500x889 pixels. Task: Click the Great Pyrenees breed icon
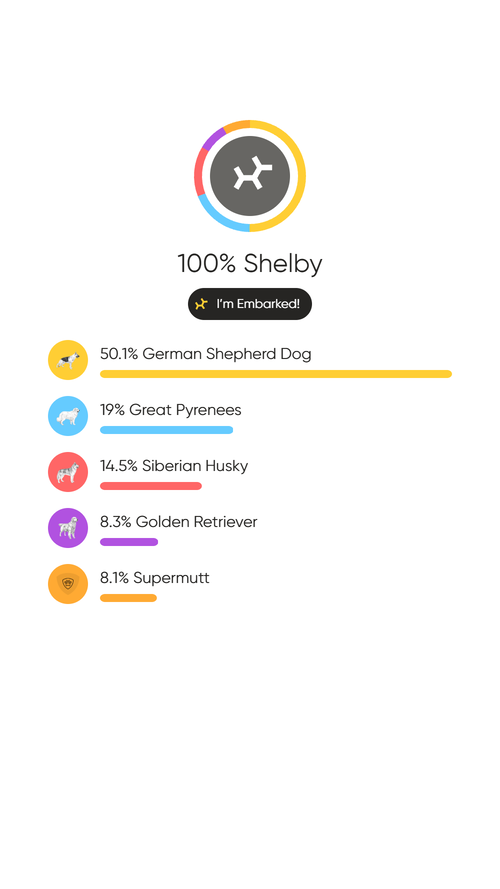click(x=68, y=416)
